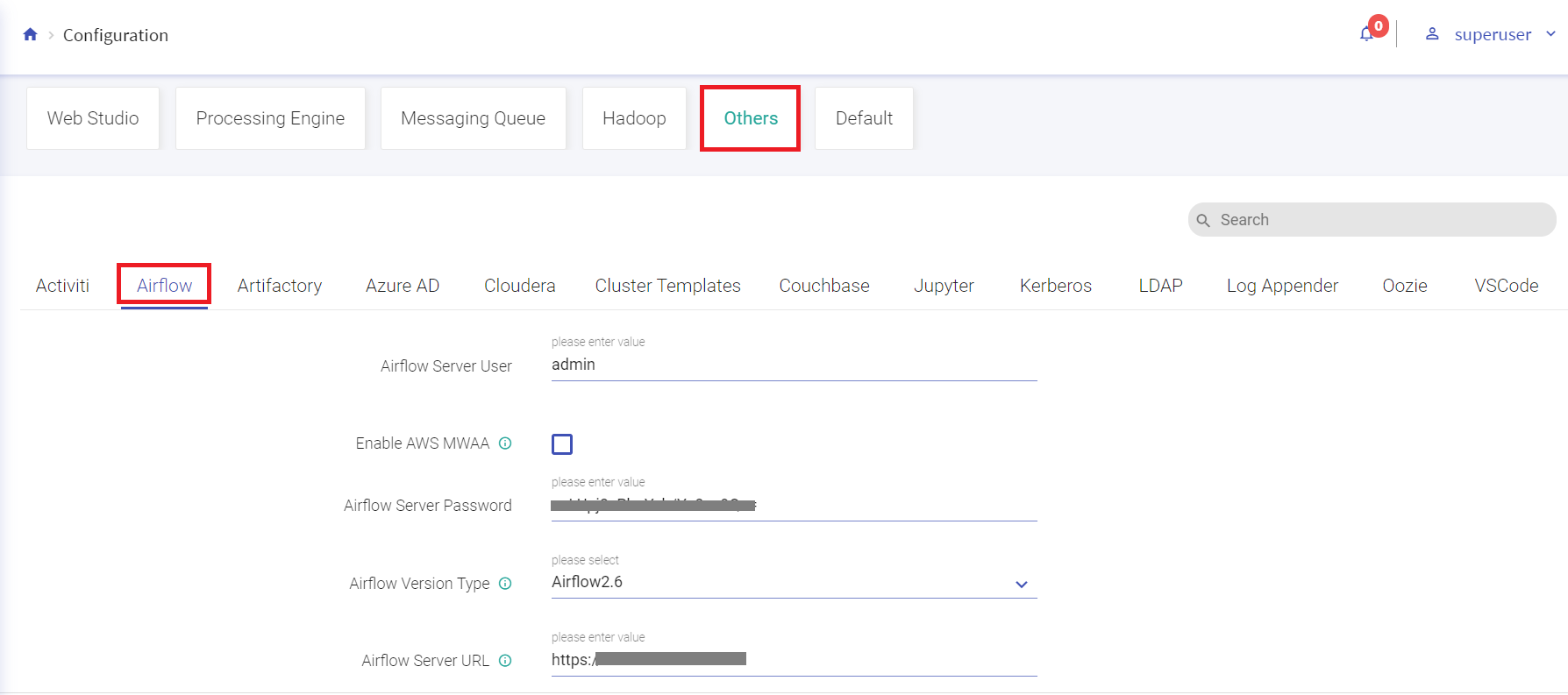The height and width of the screenshot is (695, 1568).
Task: Expand the Airflow Version Type dropdown
Action: pos(1021,584)
